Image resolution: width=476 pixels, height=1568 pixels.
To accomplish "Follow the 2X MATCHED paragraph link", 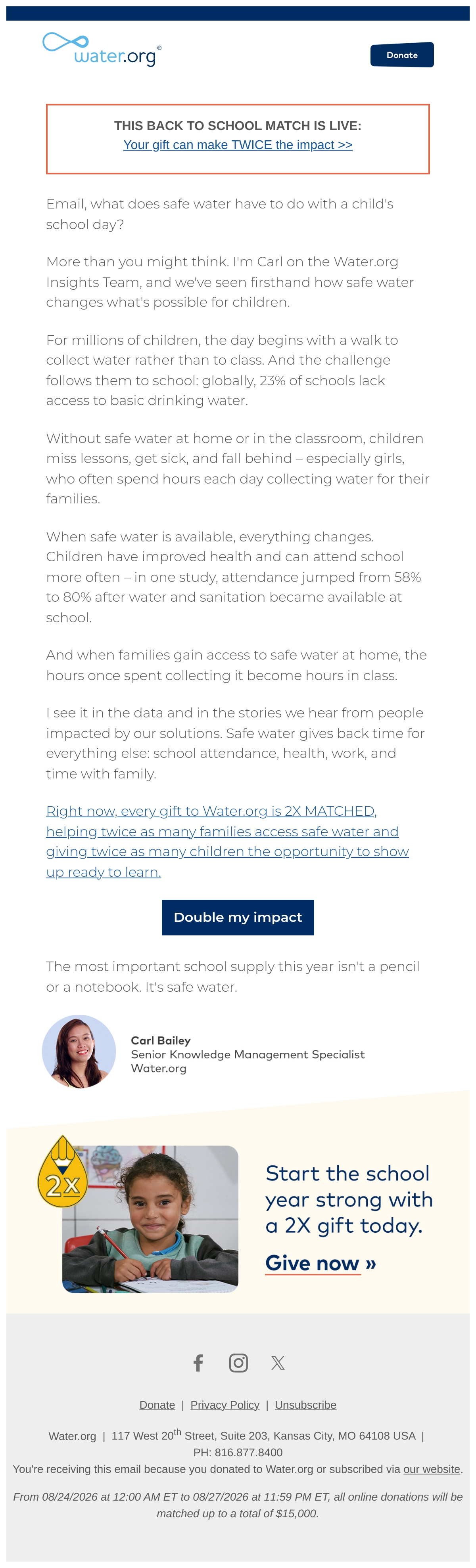I will (x=227, y=841).
